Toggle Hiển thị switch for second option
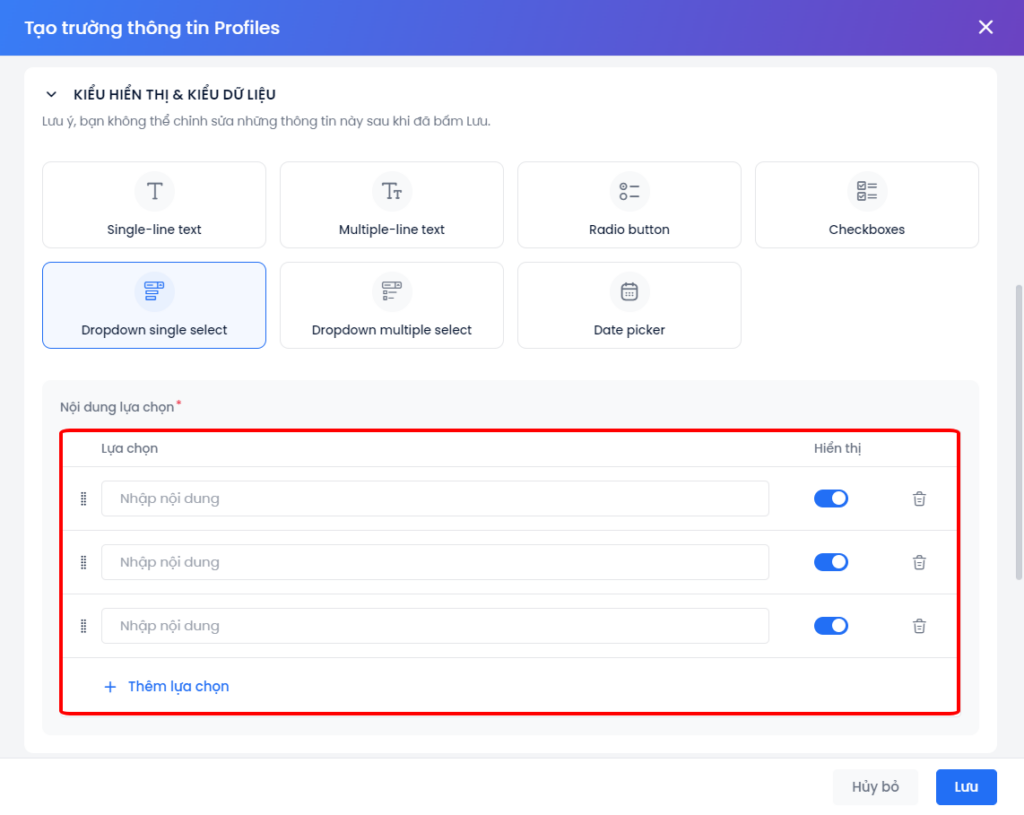Viewport: 1024px width, 815px height. pyautogui.click(x=831, y=562)
